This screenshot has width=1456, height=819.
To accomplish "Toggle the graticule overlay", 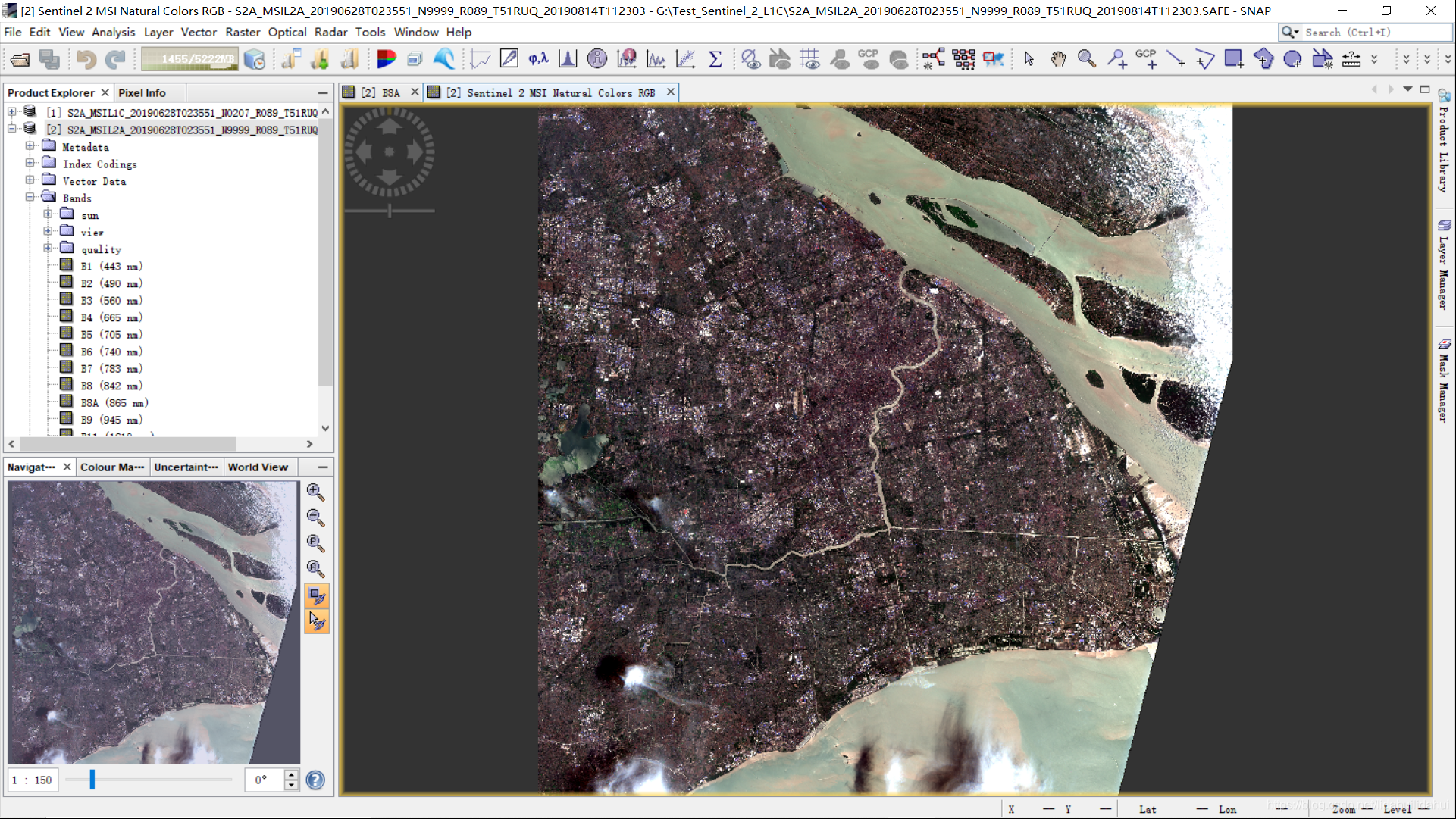I will click(809, 59).
